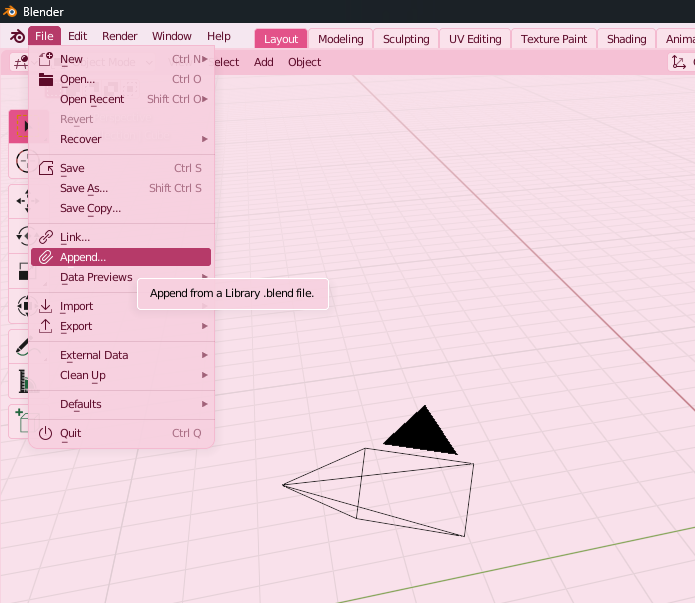Choose Link... in File menu
The height and width of the screenshot is (603, 695).
[x=121, y=237]
